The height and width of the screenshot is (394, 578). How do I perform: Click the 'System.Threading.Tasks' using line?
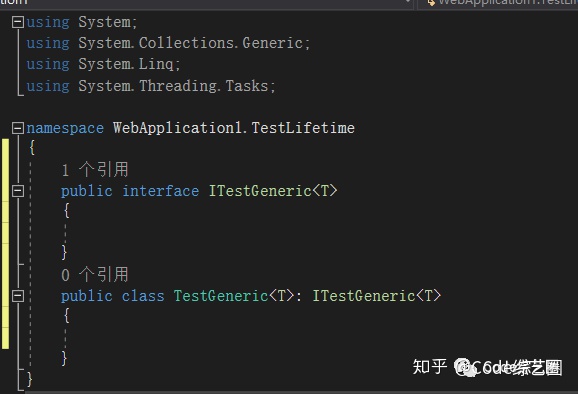coord(151,86)
